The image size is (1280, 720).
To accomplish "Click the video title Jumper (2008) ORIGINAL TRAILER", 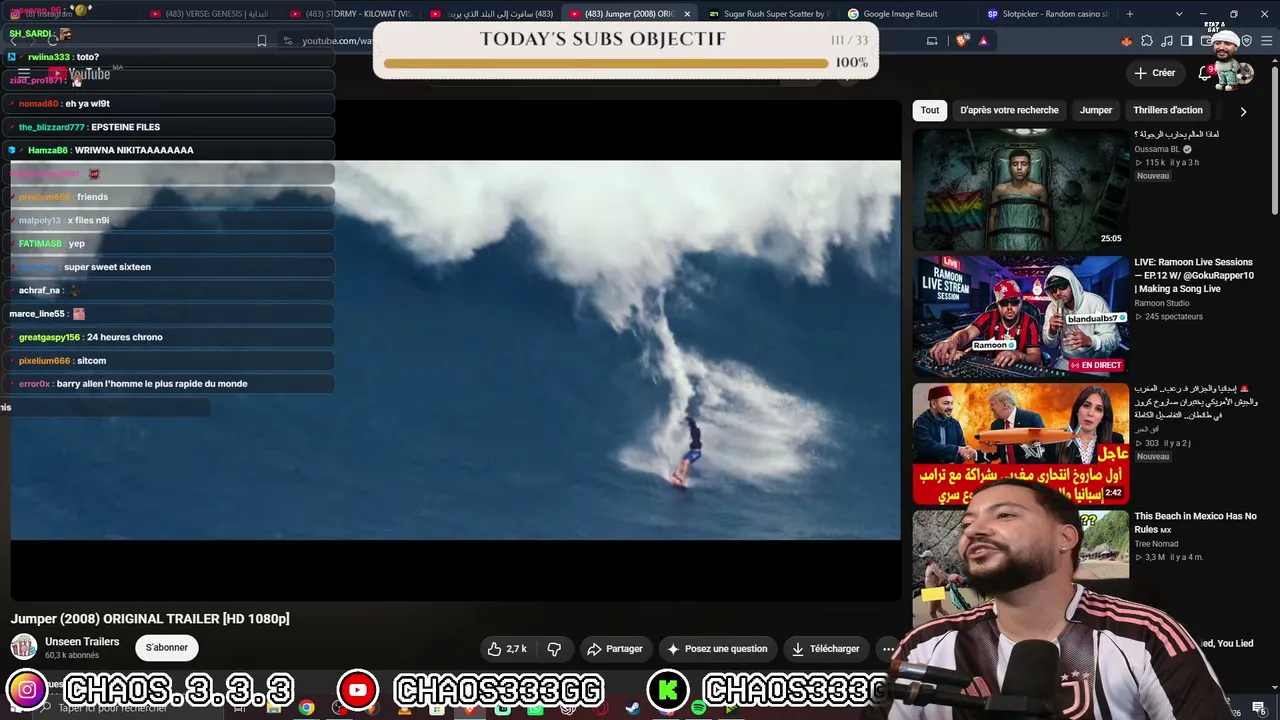I will tap(150, 619).
